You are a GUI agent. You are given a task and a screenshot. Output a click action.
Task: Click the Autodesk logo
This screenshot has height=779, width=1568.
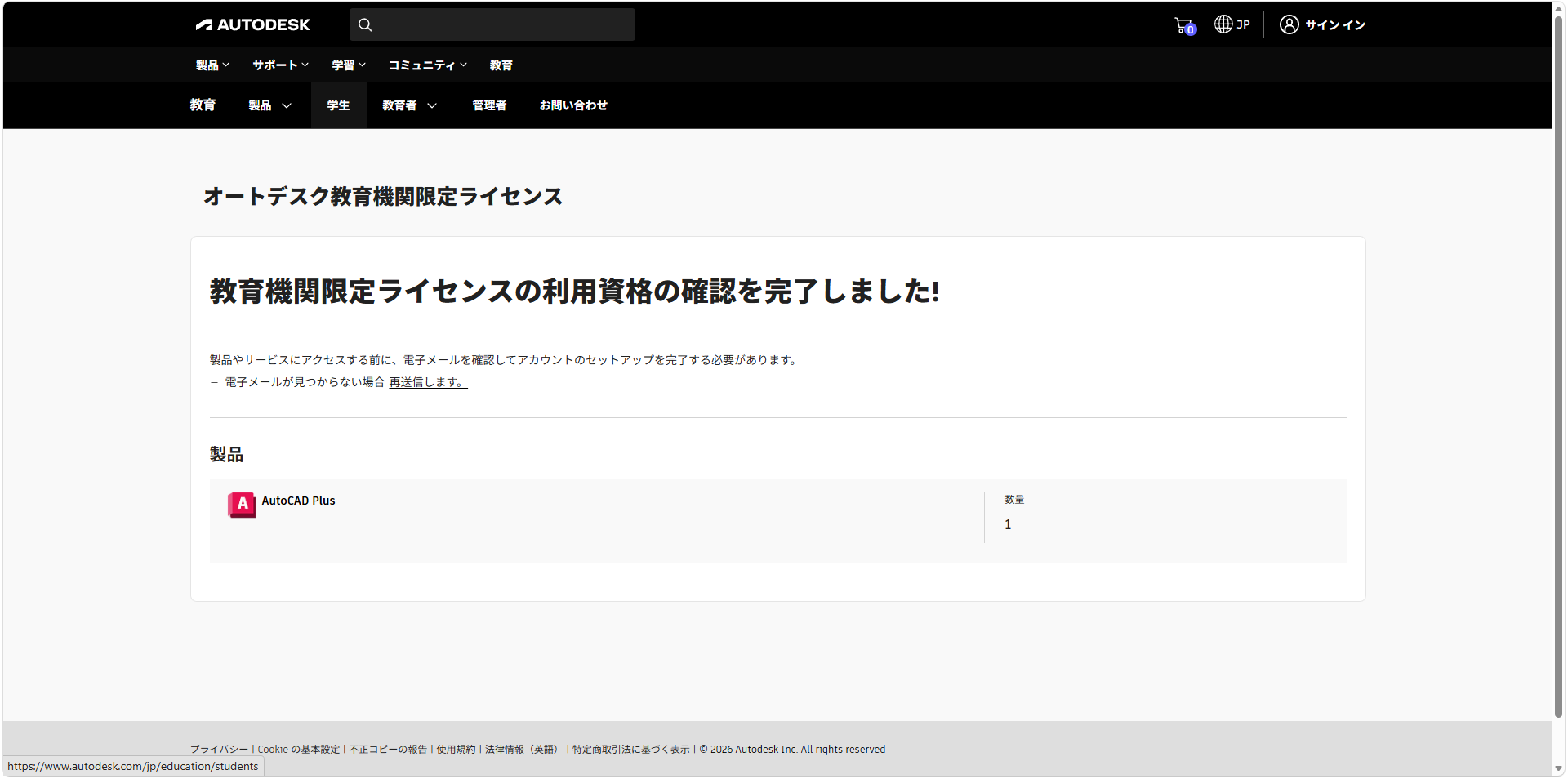click(252, 24)
